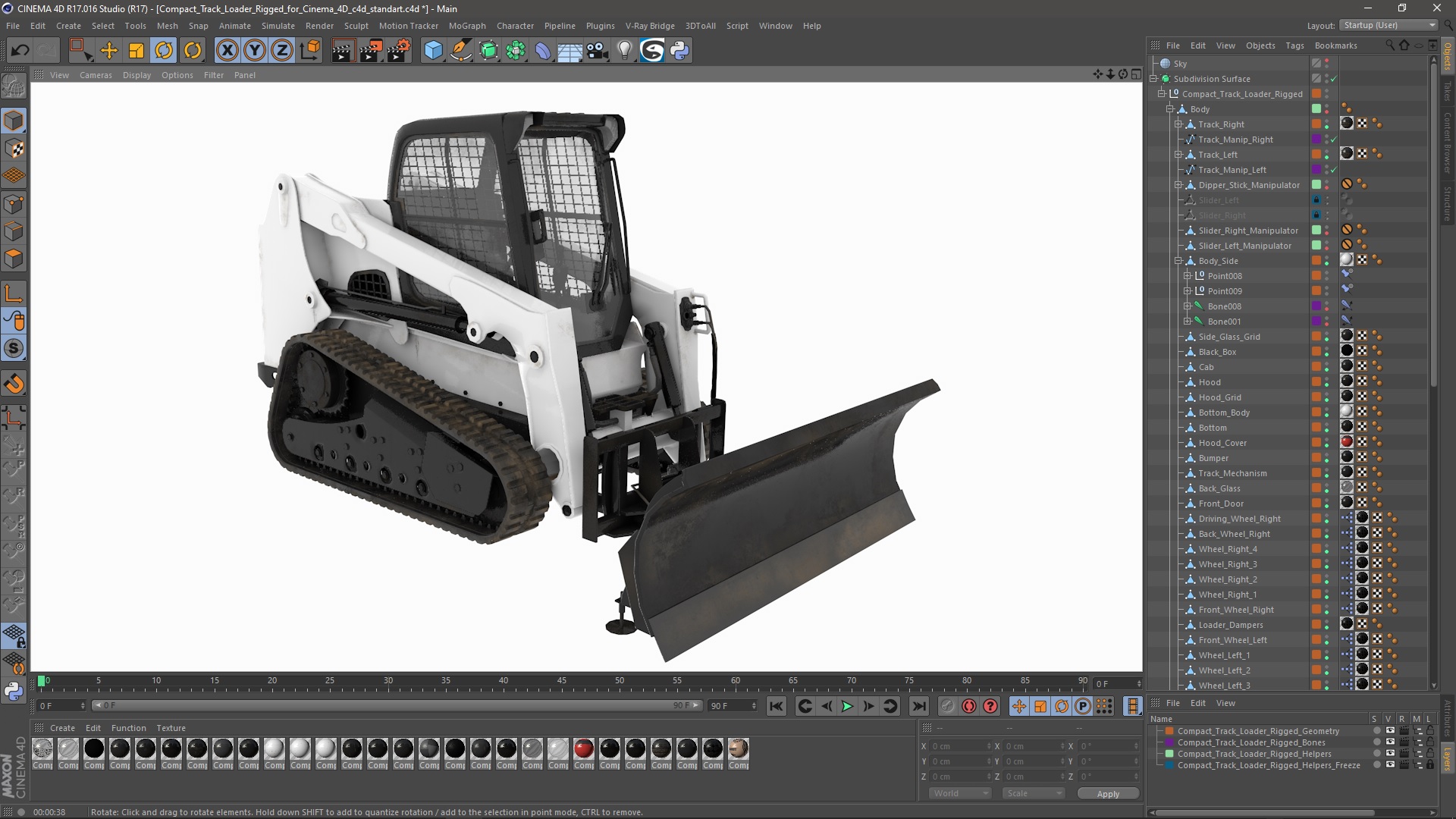
Task: Switch to Edges mode
Action: tap(14, 231)
